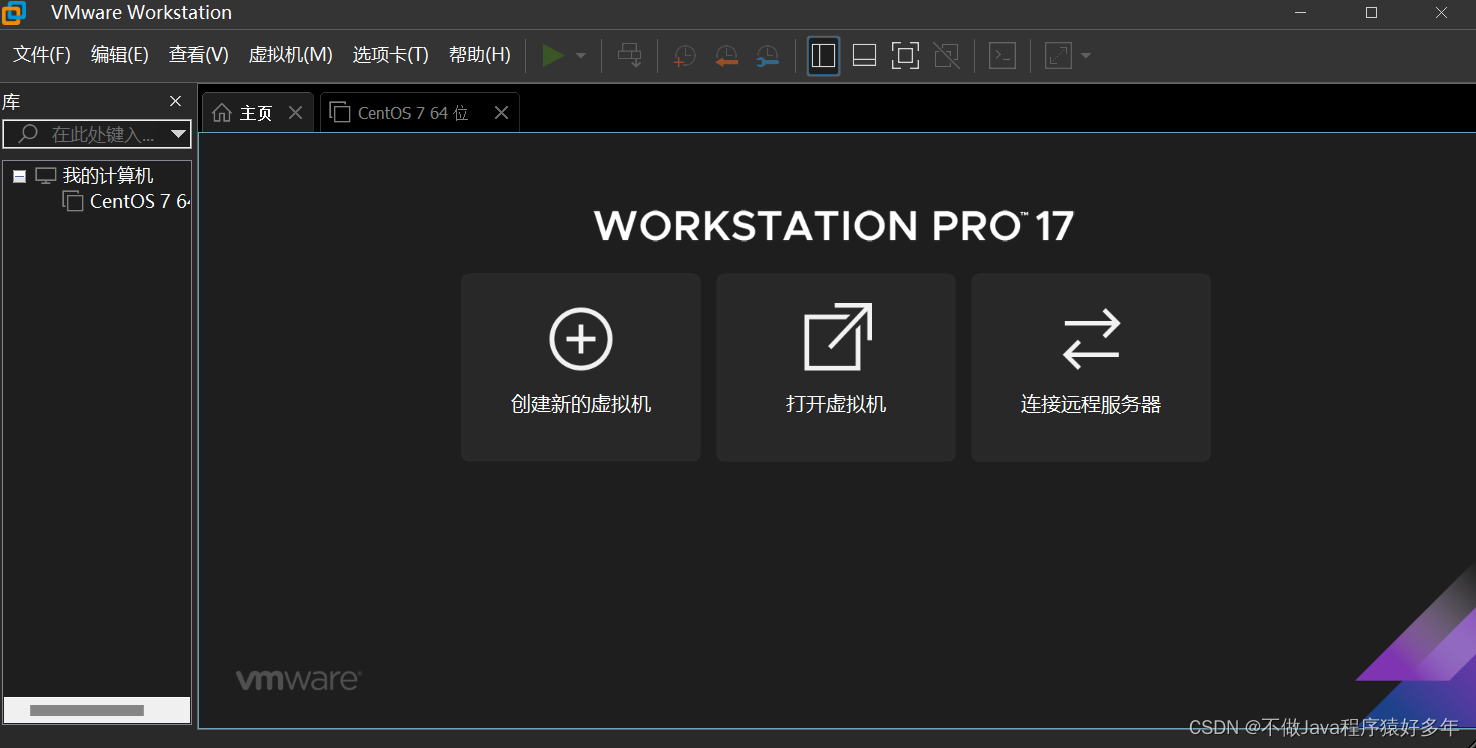Select 我的计算机 in the library tree

point(107,176)
